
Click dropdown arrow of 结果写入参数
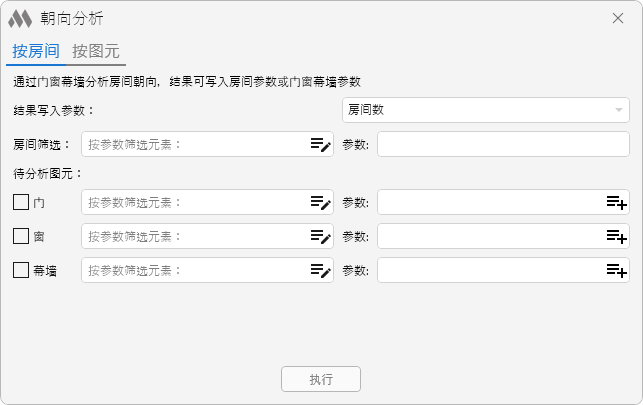tap(619, 110)
